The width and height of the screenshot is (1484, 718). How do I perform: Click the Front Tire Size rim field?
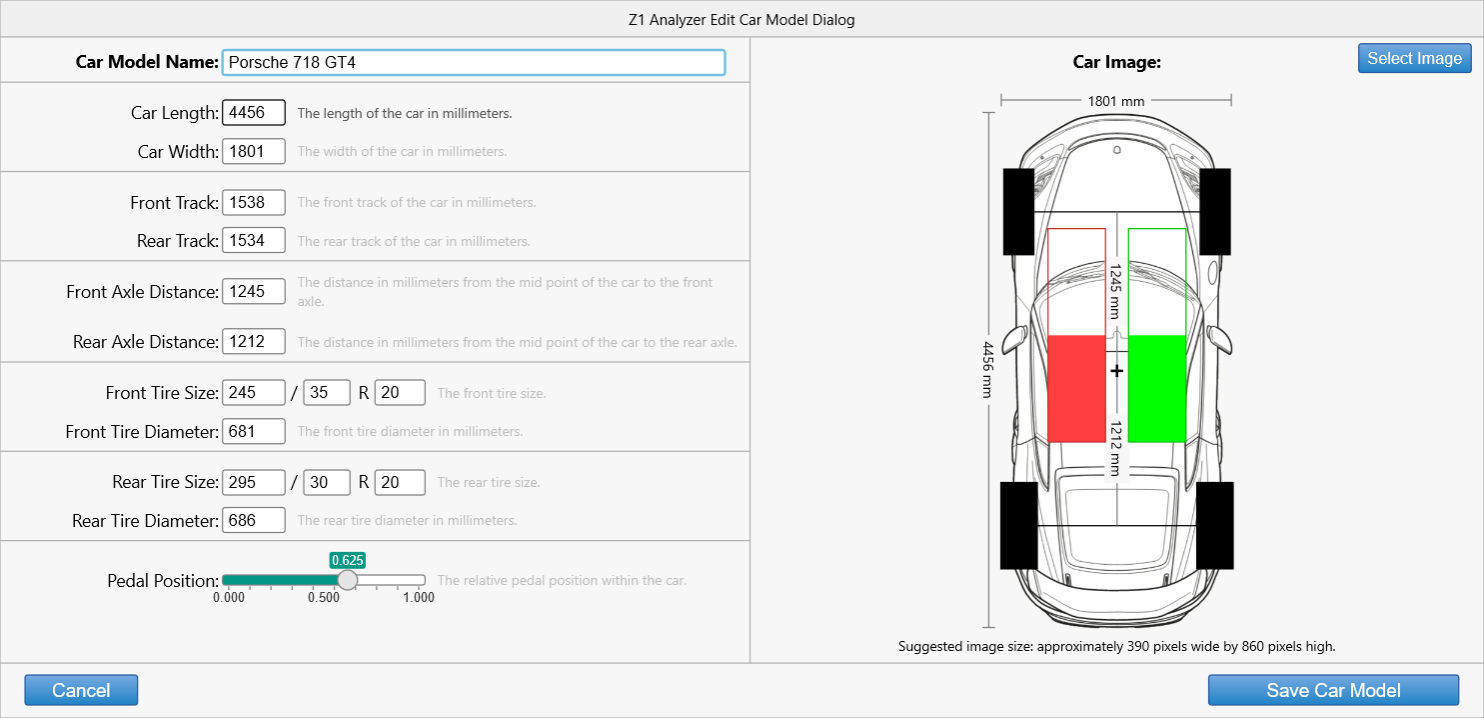coord(400,393)
